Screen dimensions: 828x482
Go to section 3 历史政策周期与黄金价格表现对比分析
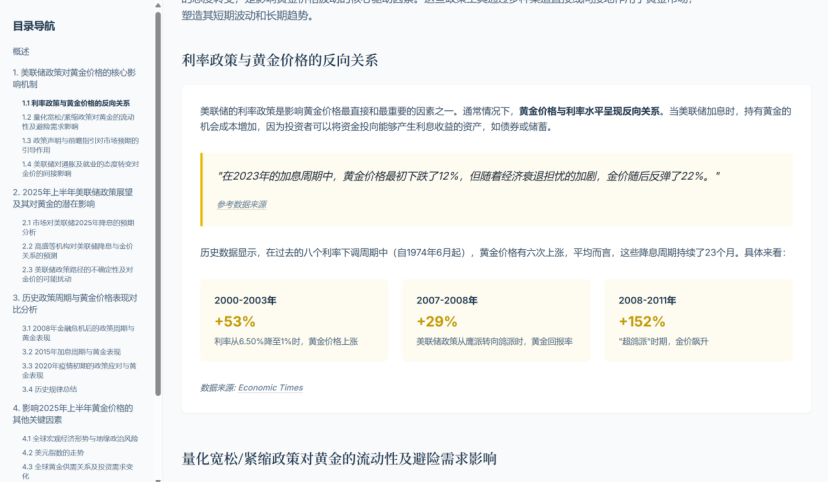pos(75,303)
